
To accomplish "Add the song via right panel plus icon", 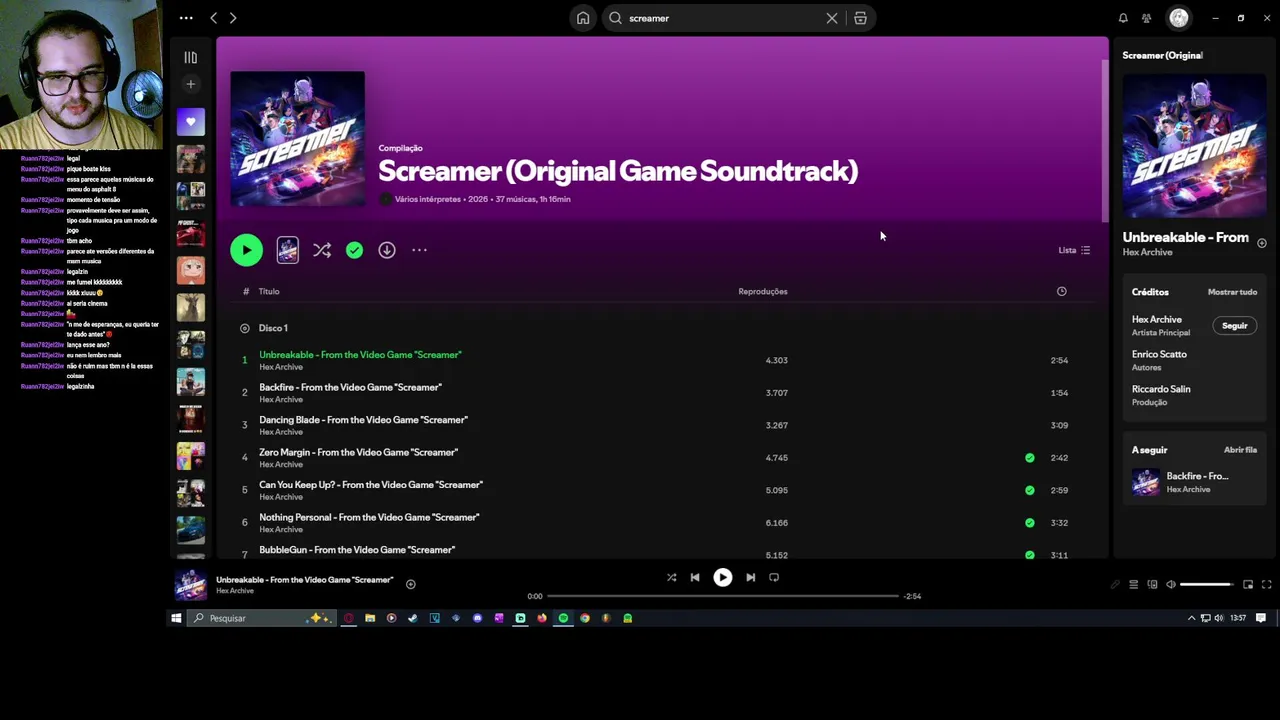I will coord(1261,243).
